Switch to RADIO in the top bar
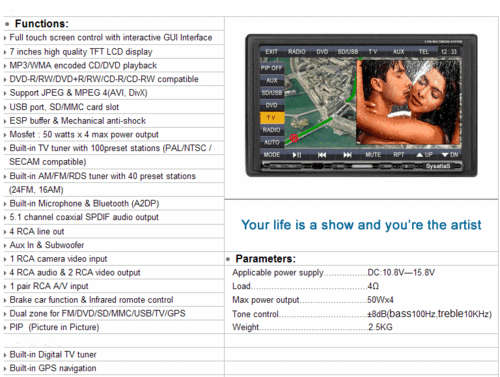This screenshot has width=500, height=377. (x=296, y=52)
